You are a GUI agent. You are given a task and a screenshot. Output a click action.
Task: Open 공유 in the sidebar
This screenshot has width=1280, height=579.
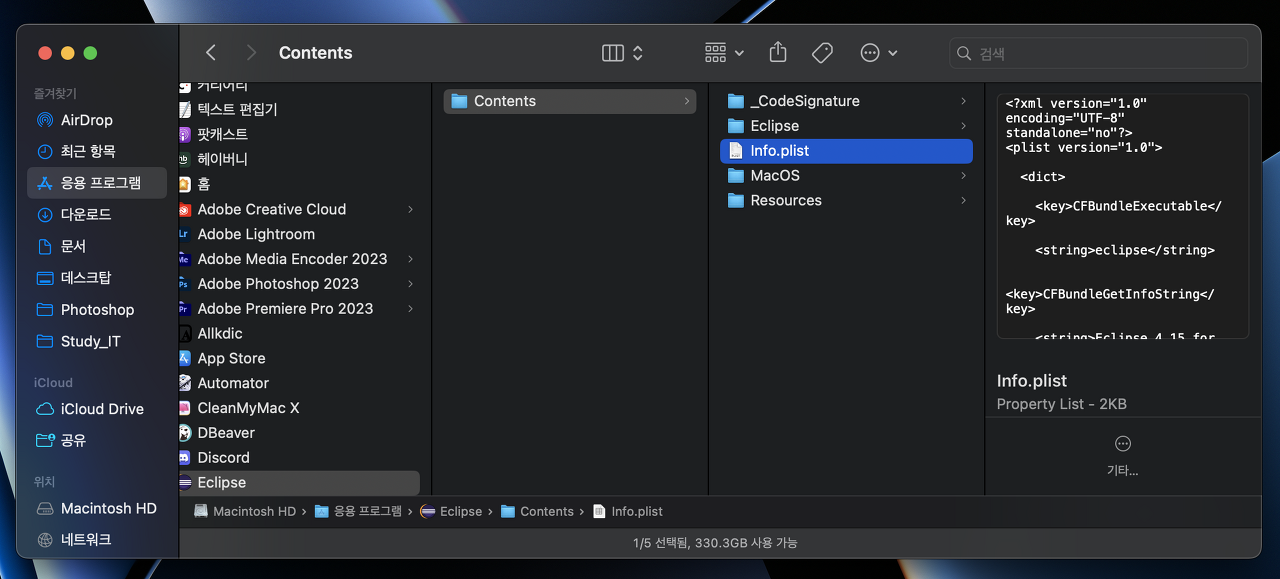point(97,440)
